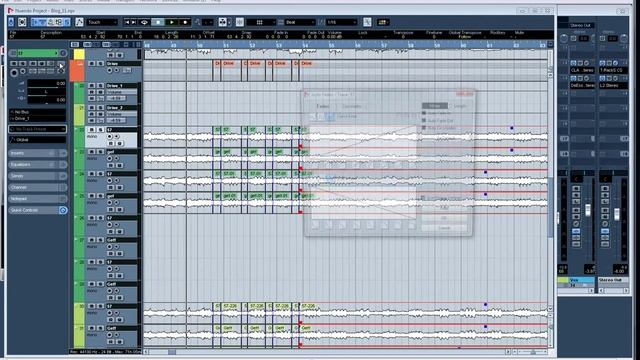Viewport: 640px width, 360px height.
Task: Toggle Read automation on track 23 gel
Action: (111, 165)
